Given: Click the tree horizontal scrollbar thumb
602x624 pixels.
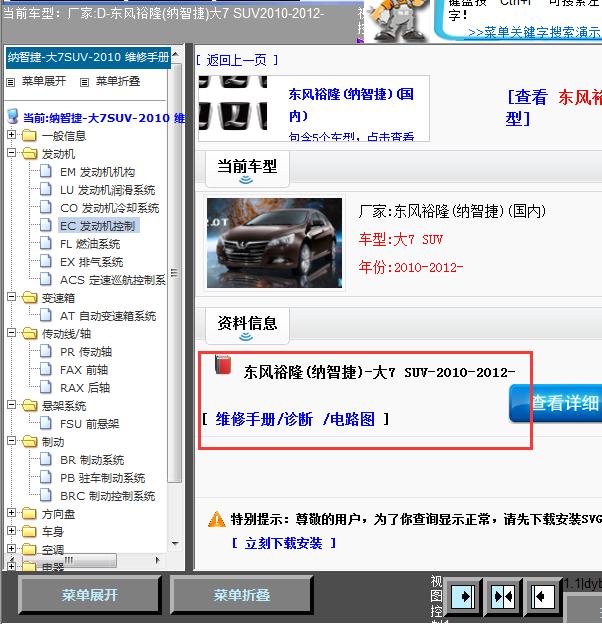Looking at the screenshot, I should tap(68, 560).
